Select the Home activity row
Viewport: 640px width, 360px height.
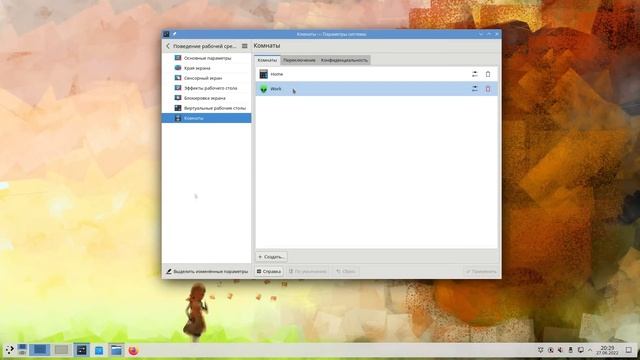pos(376,74)
